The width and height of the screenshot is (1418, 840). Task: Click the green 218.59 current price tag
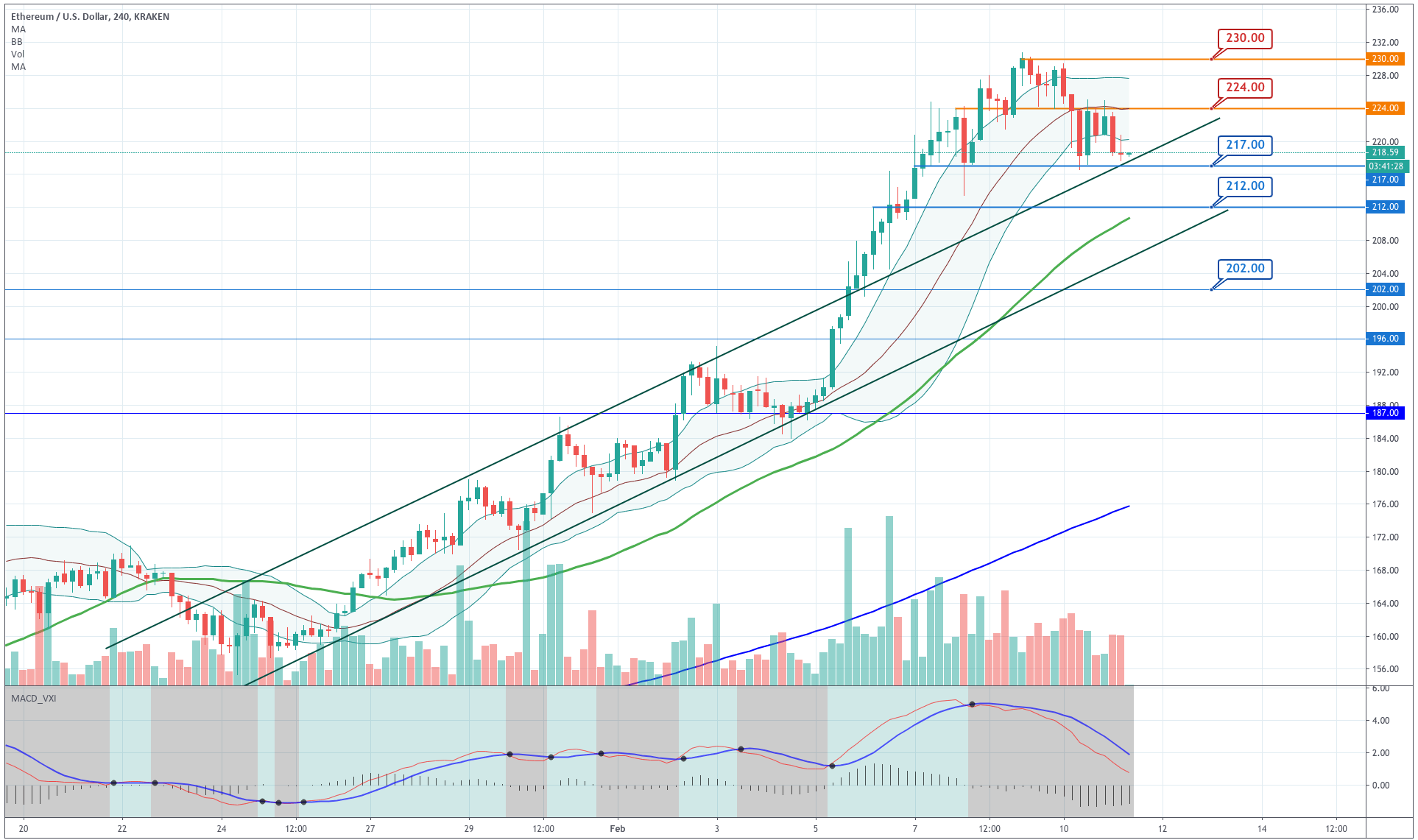[1384, 152]
